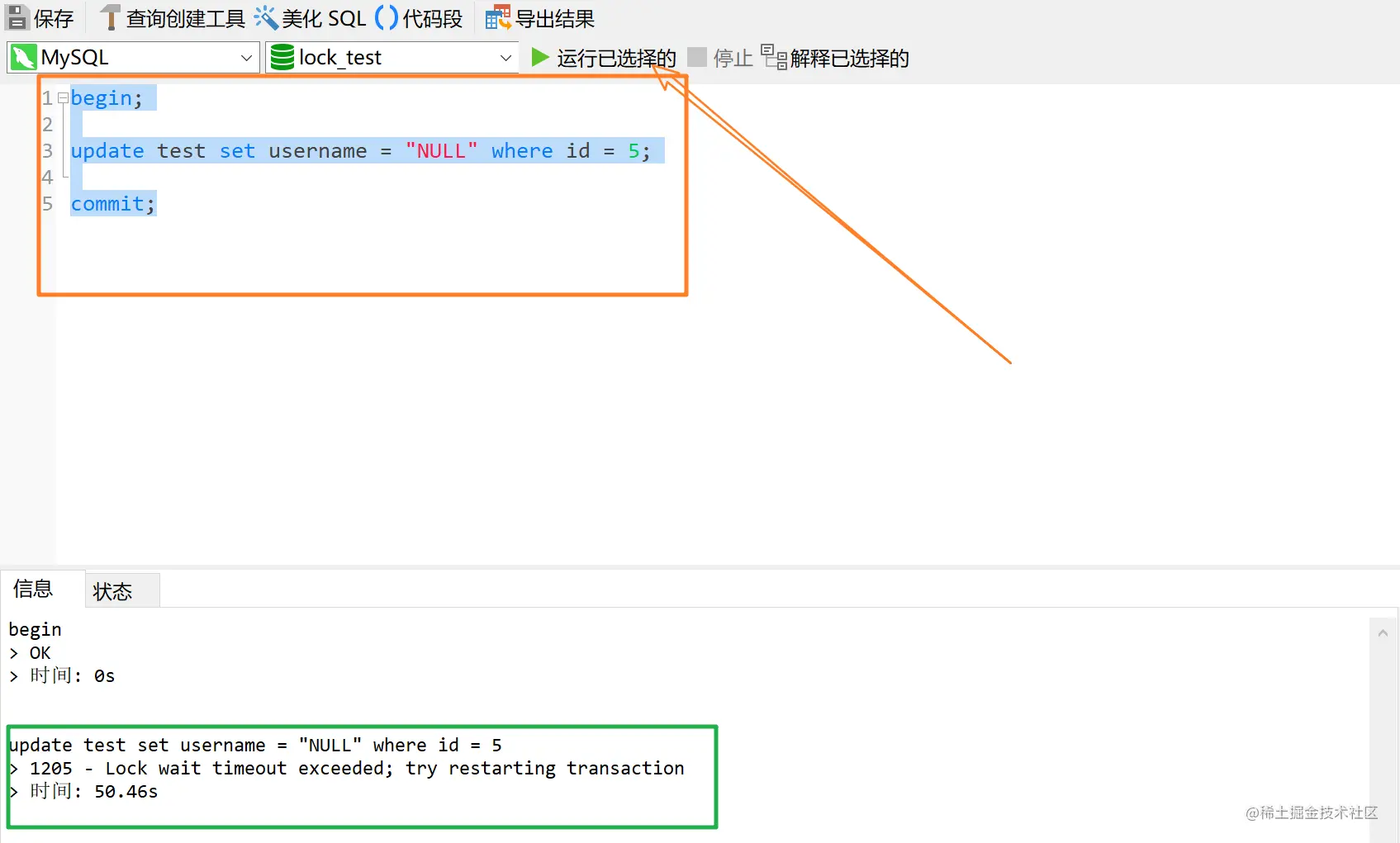The width and height of the screenshot is (1400, 843).
Task: Click the "> OK" result line
Action: point(30,653)
